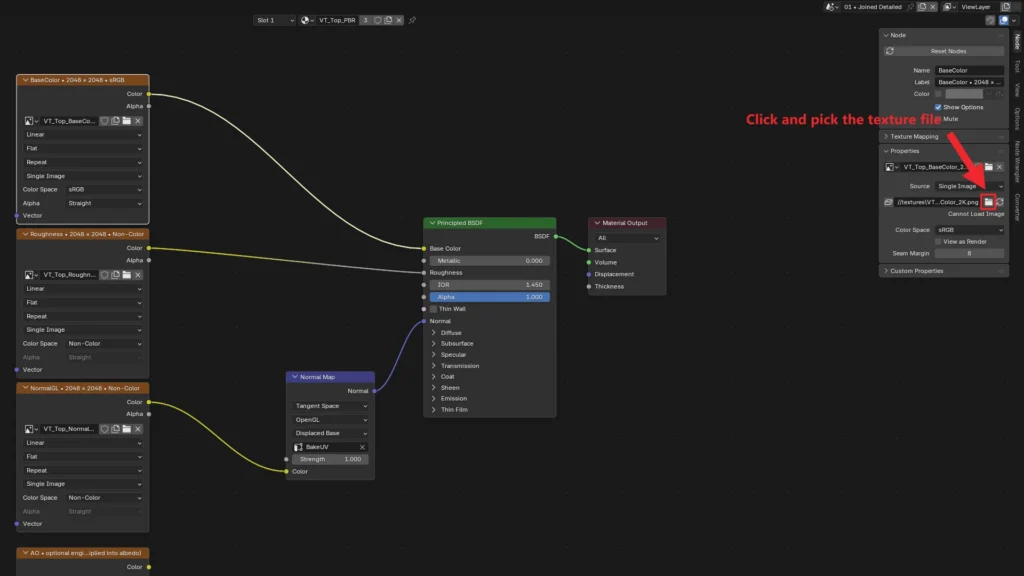
Task: Uncheck Show Options checkbox
Action: point(938,107)
